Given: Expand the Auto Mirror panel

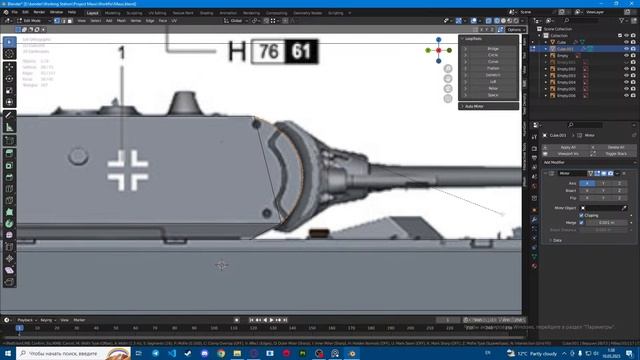Looking at the screenshot, I should tap(489, 107).
